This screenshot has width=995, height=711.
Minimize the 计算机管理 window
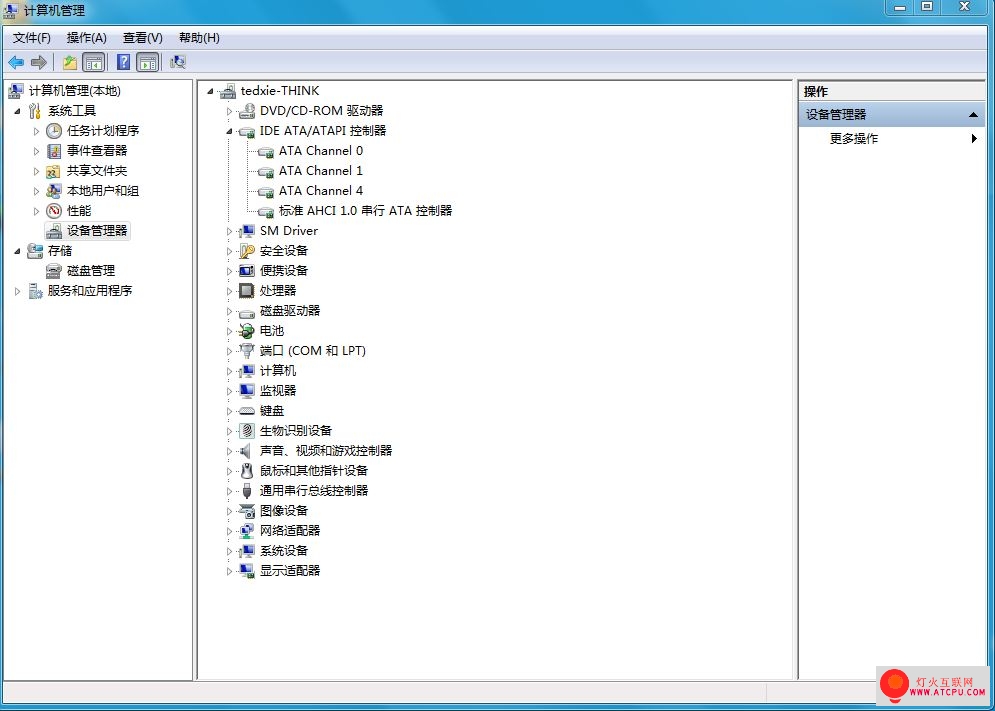point(900,6)
